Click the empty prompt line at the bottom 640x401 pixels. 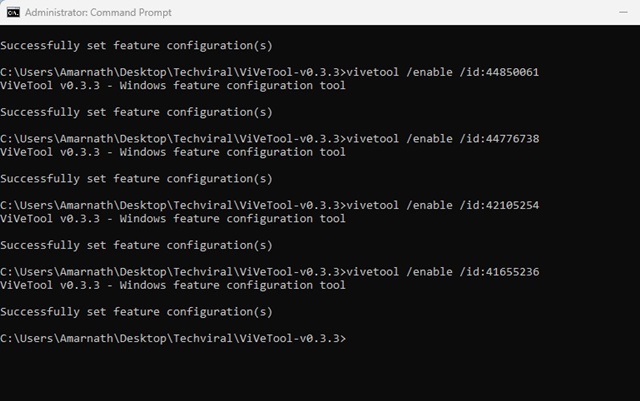pos(173,339)
